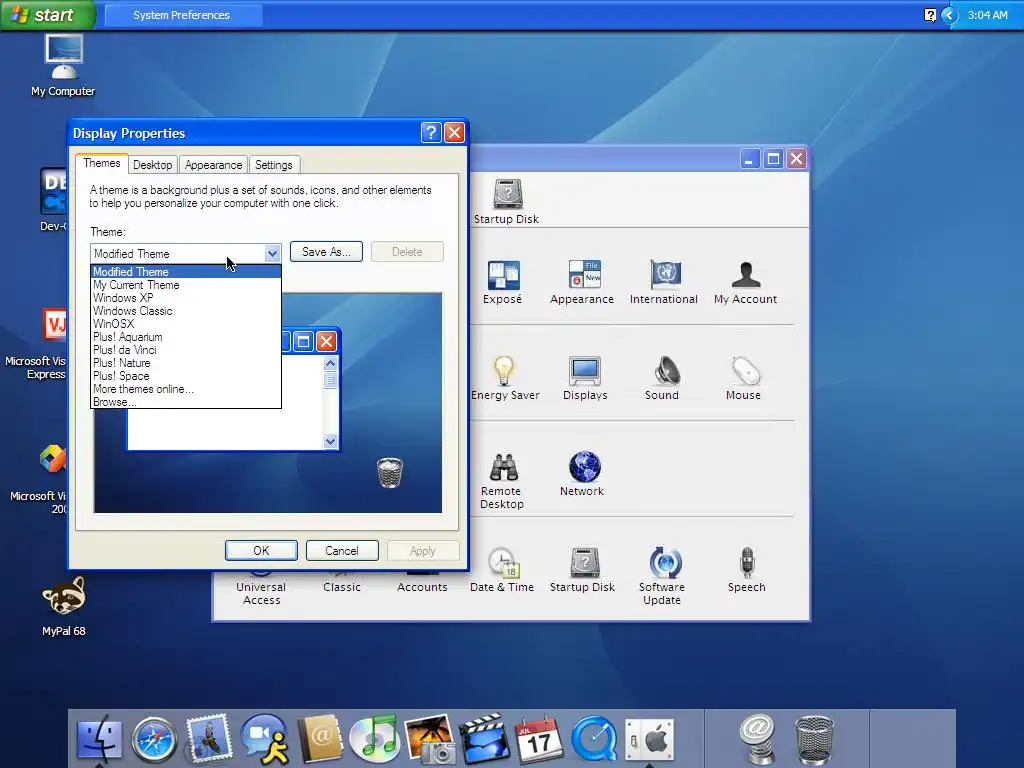
Task: Confirm with the OK button
Action: (x=261, y=551)
